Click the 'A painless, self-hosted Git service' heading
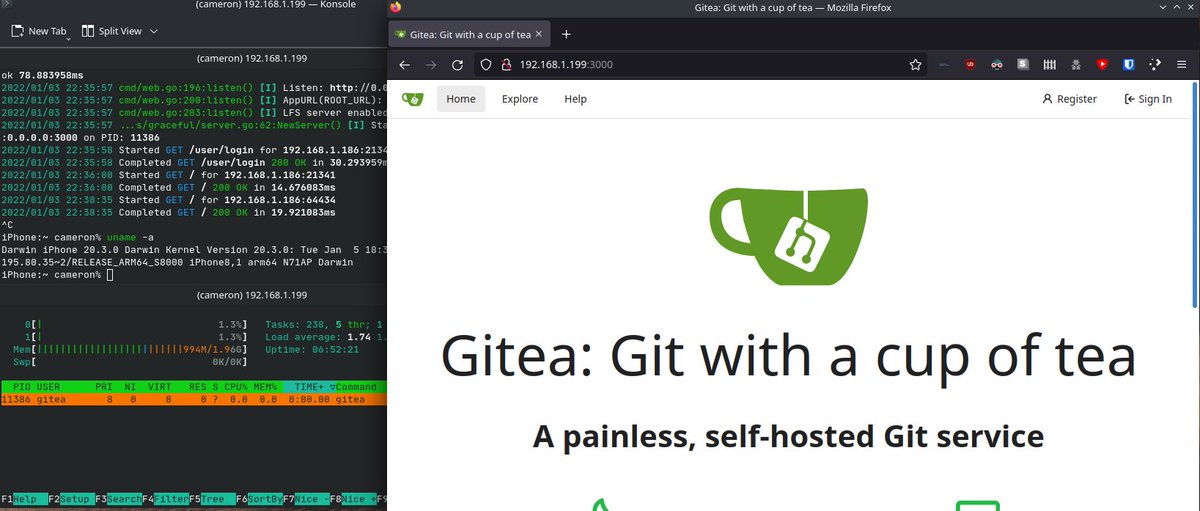Image resolution: width=1200 pixels, height=511 pixels. [x=788, y=436]
